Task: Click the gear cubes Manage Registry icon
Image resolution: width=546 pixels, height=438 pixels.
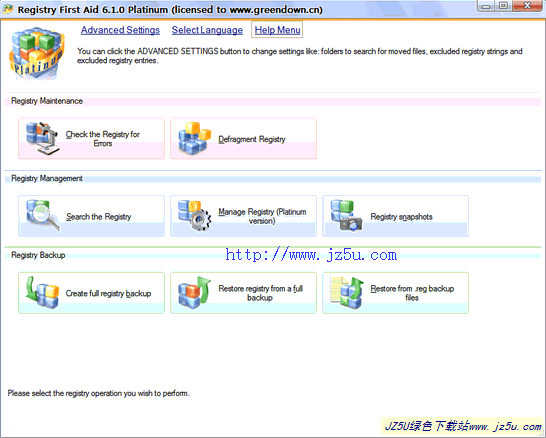Action: tap(195, 216)
